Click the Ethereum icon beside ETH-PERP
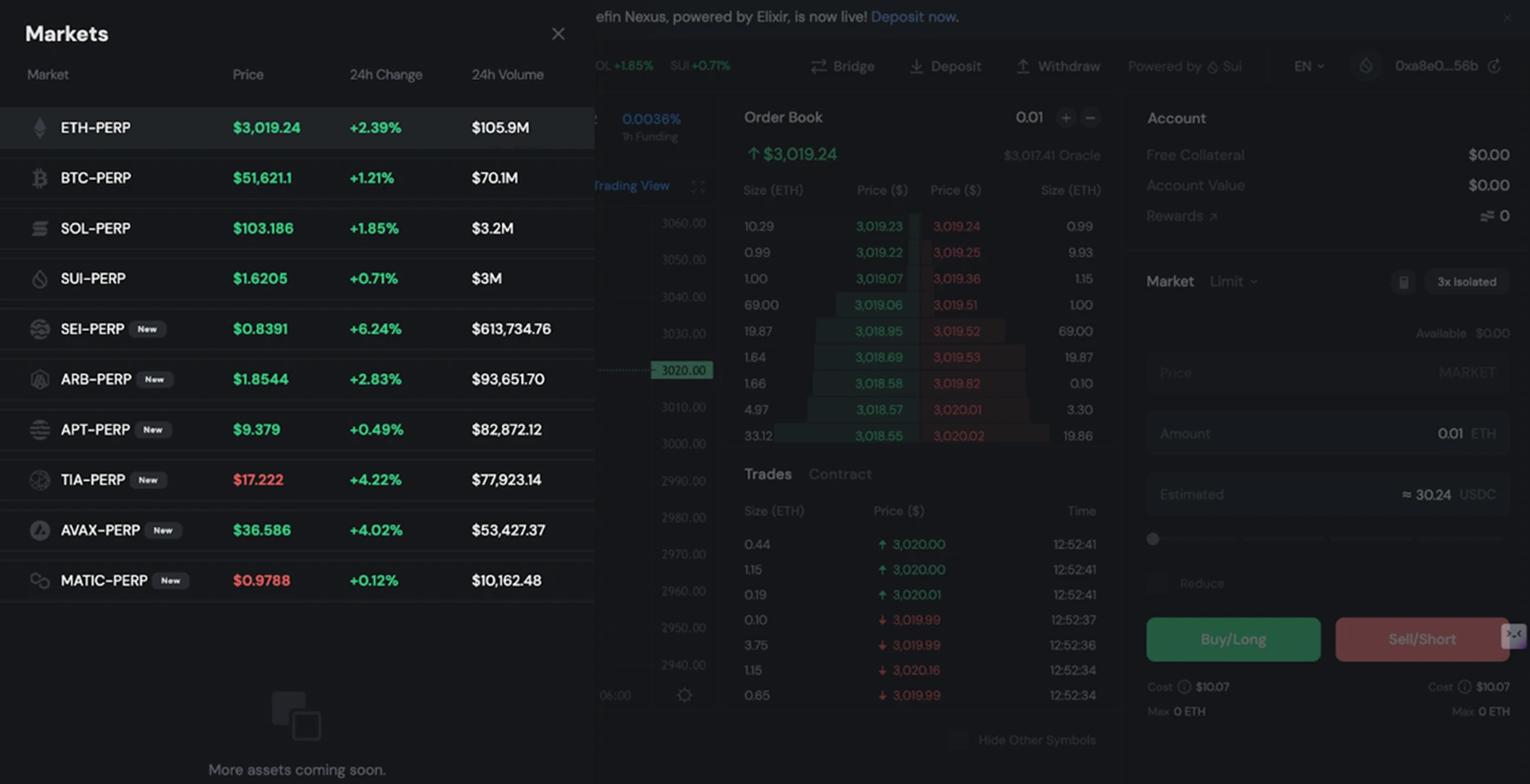 click(39, 128)
